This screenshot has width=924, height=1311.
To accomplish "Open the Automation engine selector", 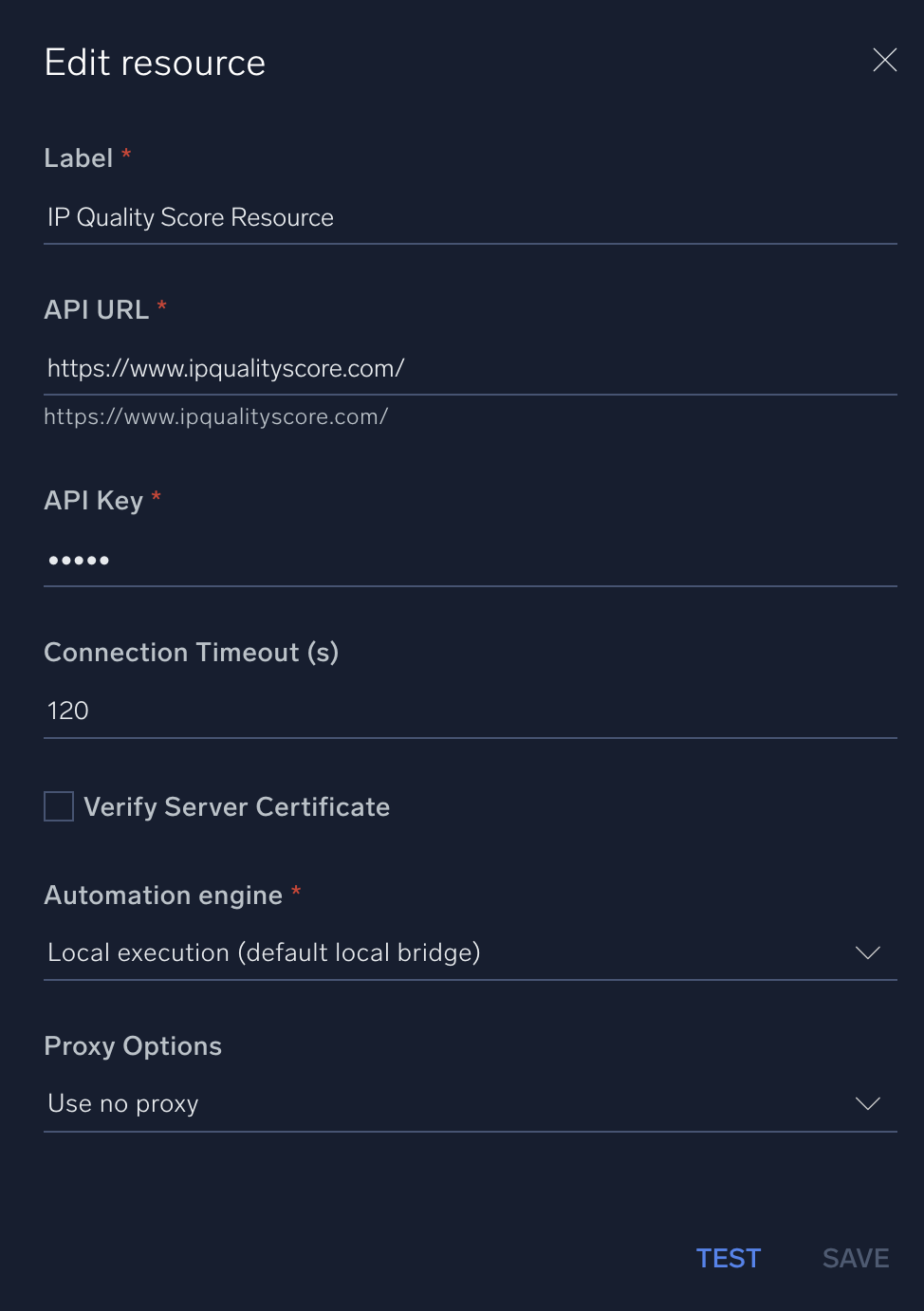I will pos(470,952).
